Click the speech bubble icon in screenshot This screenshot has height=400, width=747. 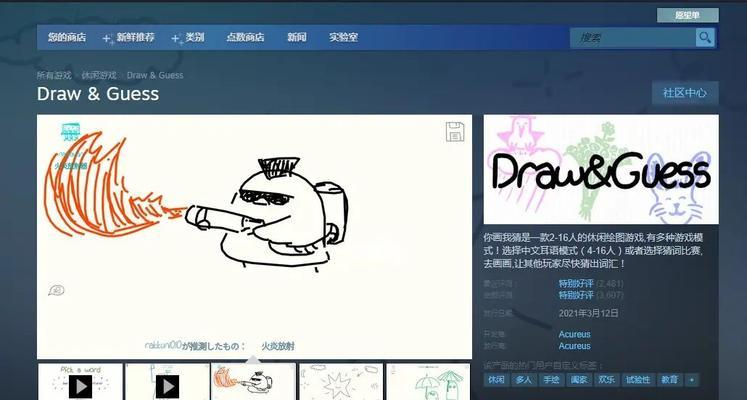tap(56, 290)
